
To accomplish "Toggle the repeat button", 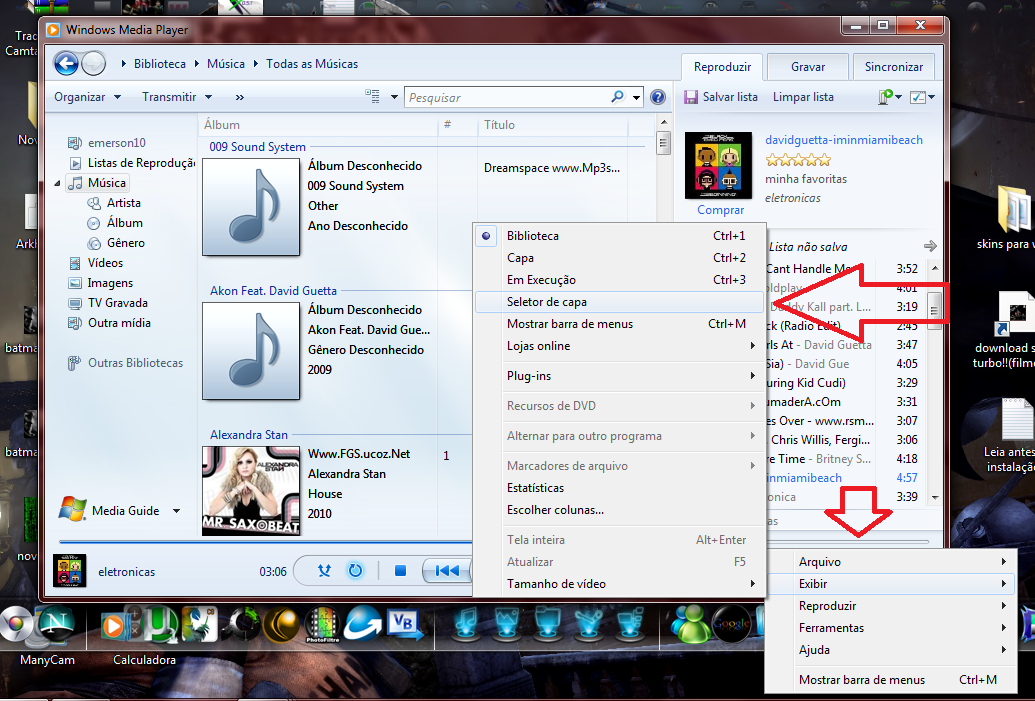I will tap(355, 571).
